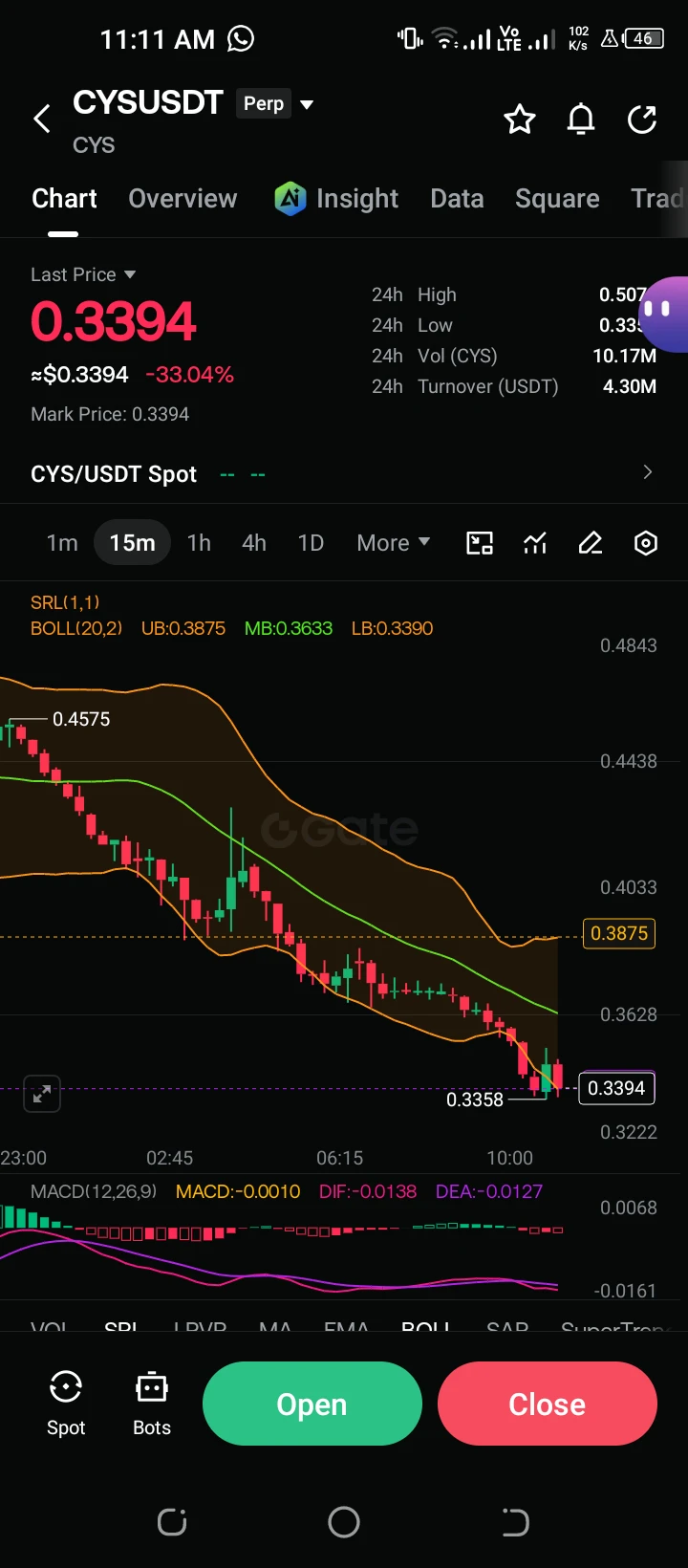Open the chart layout icon
This screenshot has width=688, height=1568.
tap(480, 543)
